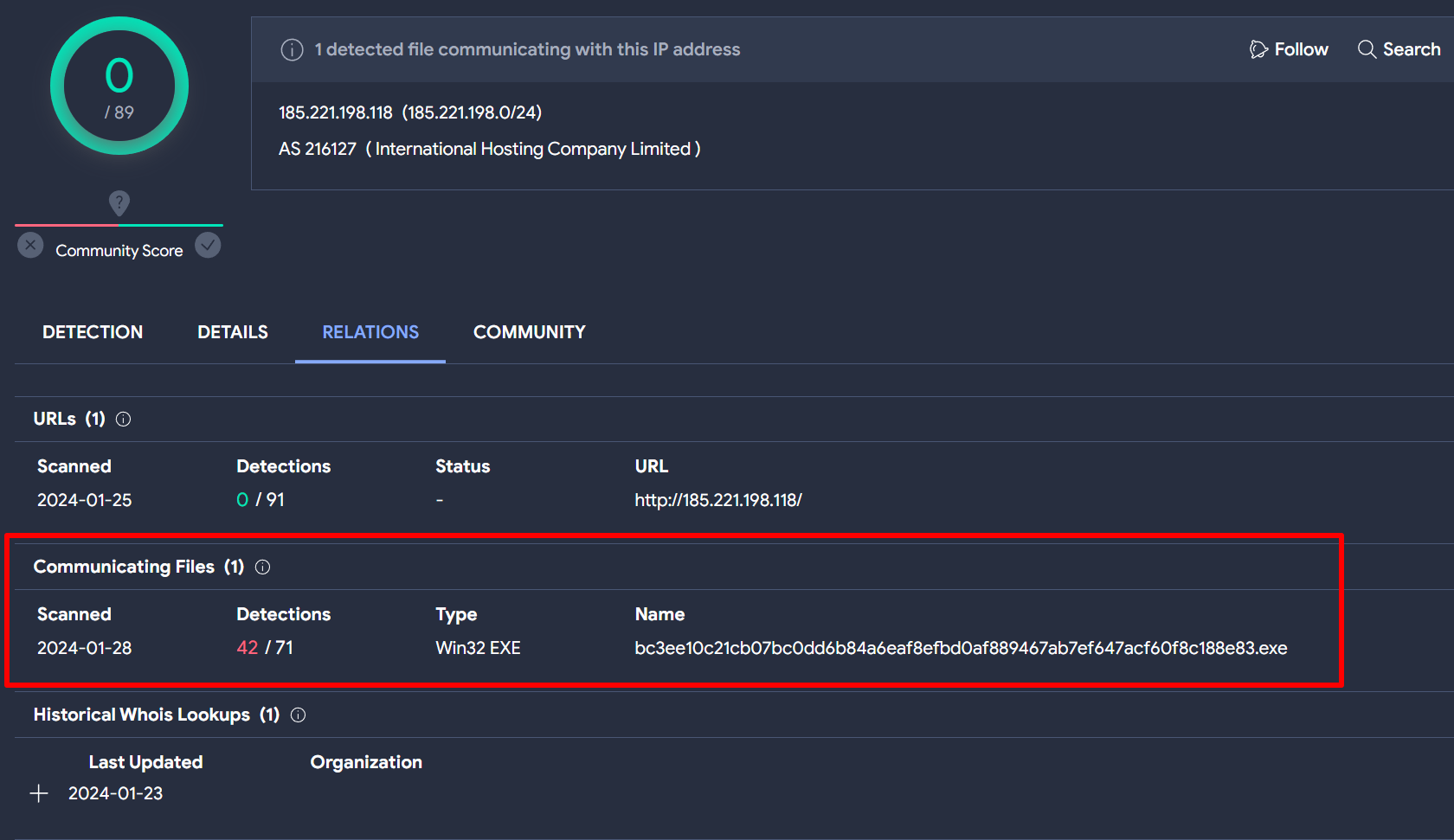Click info icon next to Communicating Files
1454x840 pixels.
coord(263,567)
